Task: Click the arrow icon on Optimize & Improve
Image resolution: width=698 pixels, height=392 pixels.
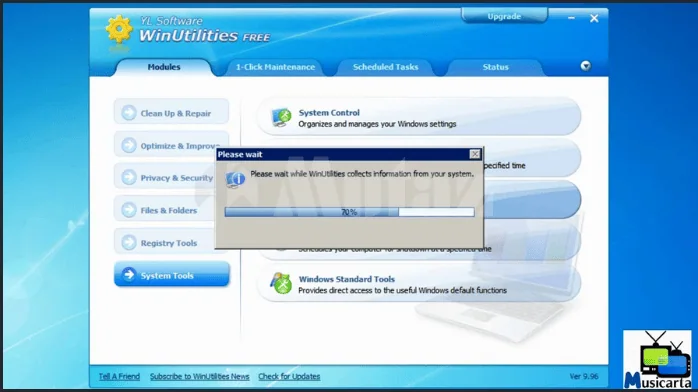Action: coord(129,145)
